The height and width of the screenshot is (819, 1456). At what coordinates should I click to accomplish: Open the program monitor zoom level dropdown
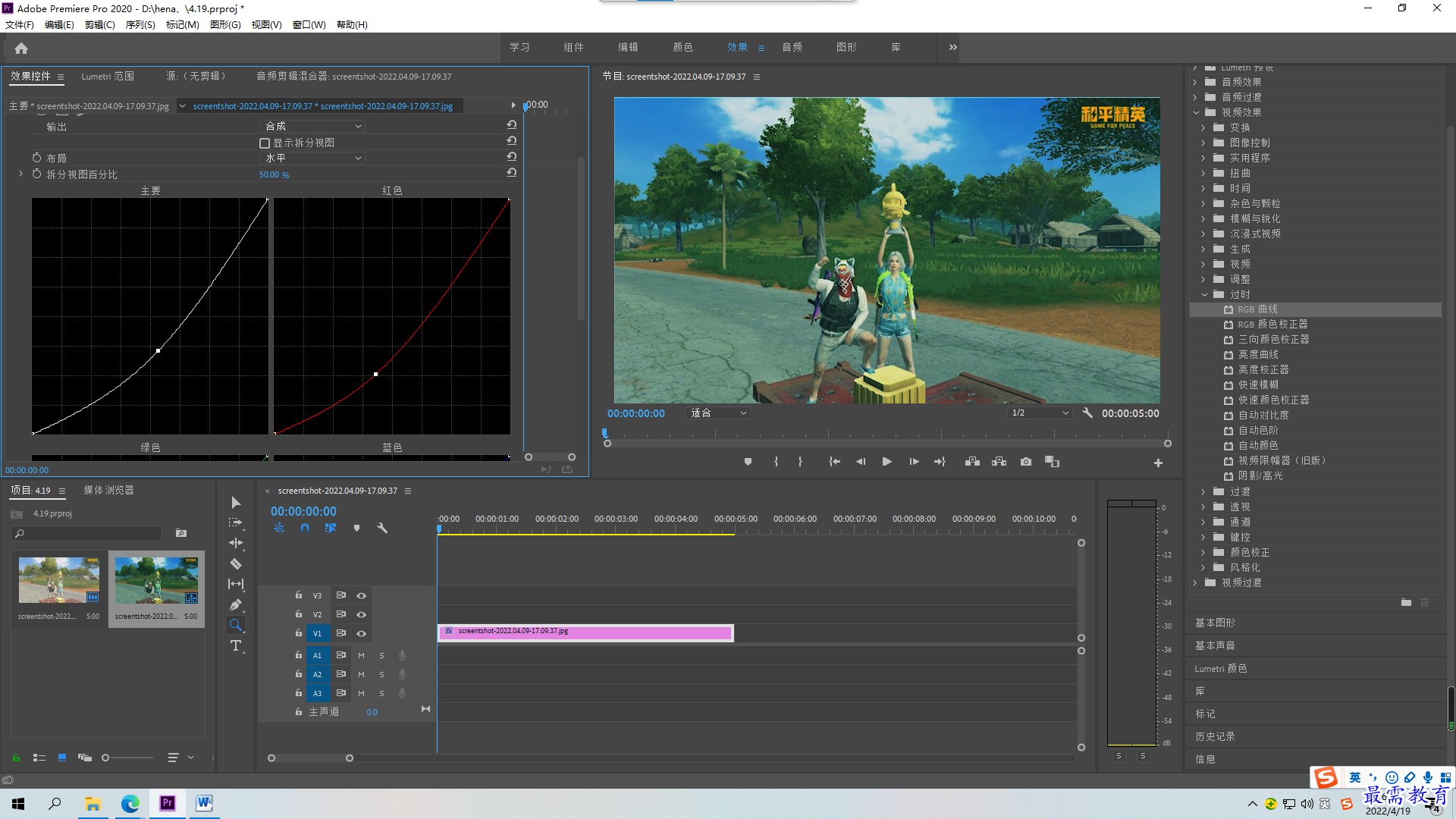(718, 413)
